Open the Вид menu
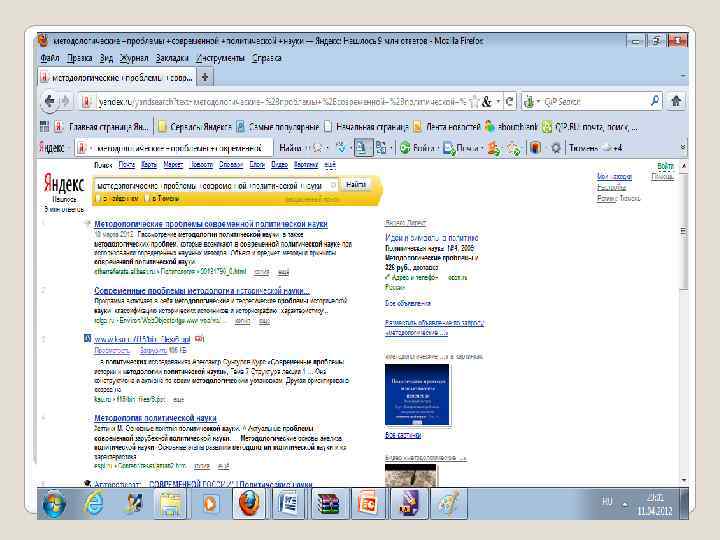The image size is (720, 540). click(106, 58)
